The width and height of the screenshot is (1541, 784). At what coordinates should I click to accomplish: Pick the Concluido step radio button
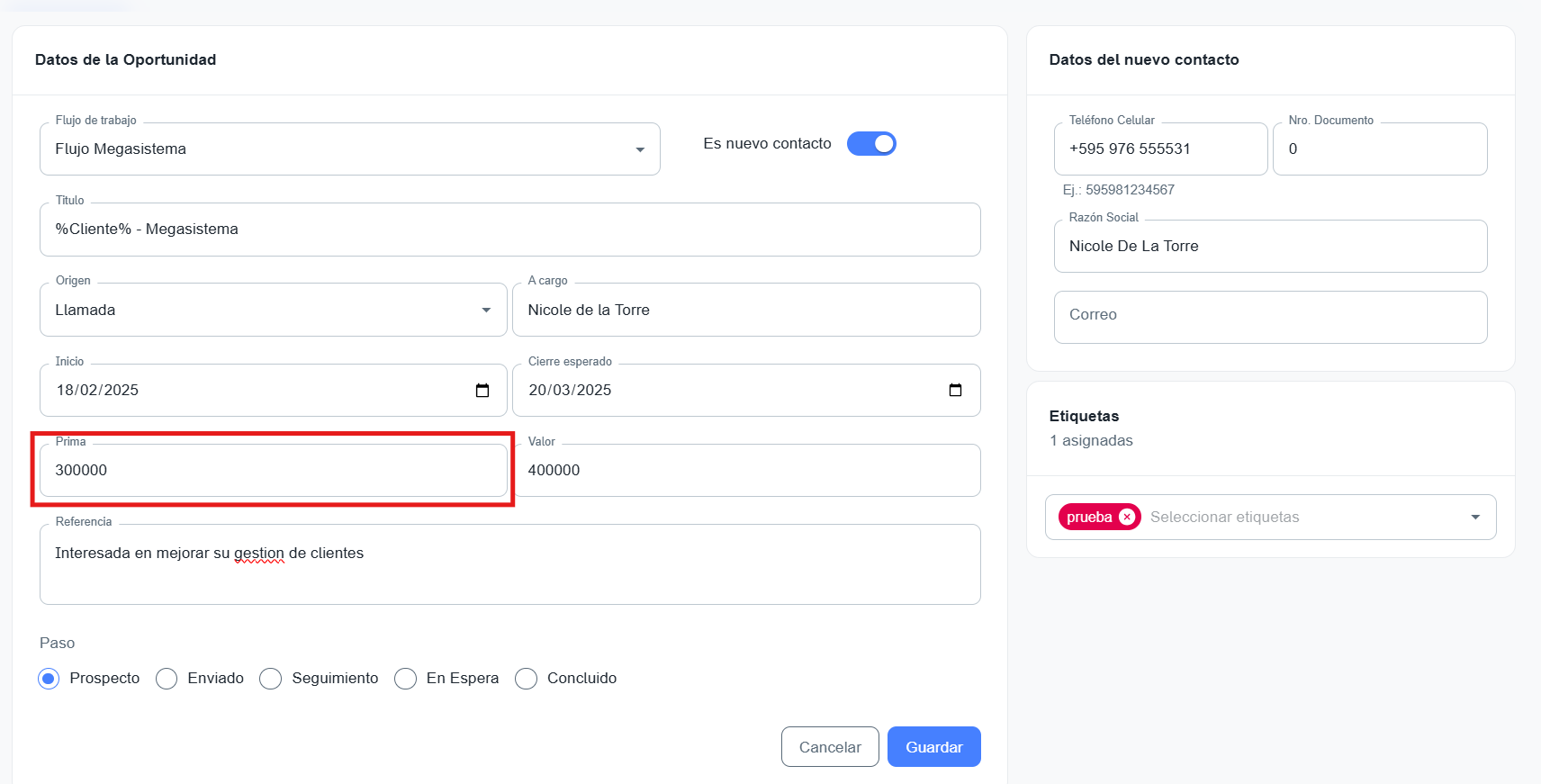[x=527, y=679]
